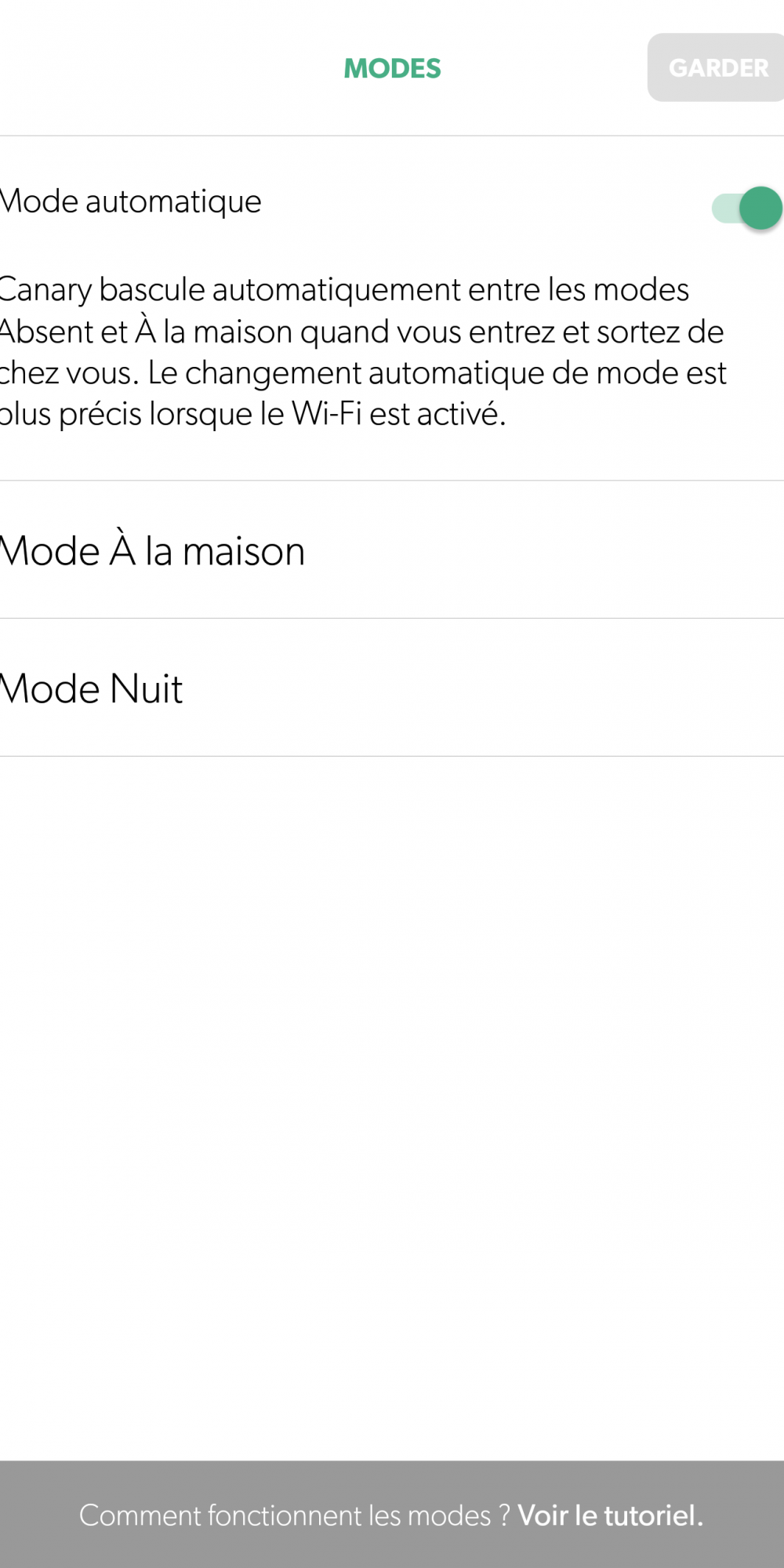
Task: Select the Mode automatique label text
Action: pyautogui.click(x=130, y=202)
